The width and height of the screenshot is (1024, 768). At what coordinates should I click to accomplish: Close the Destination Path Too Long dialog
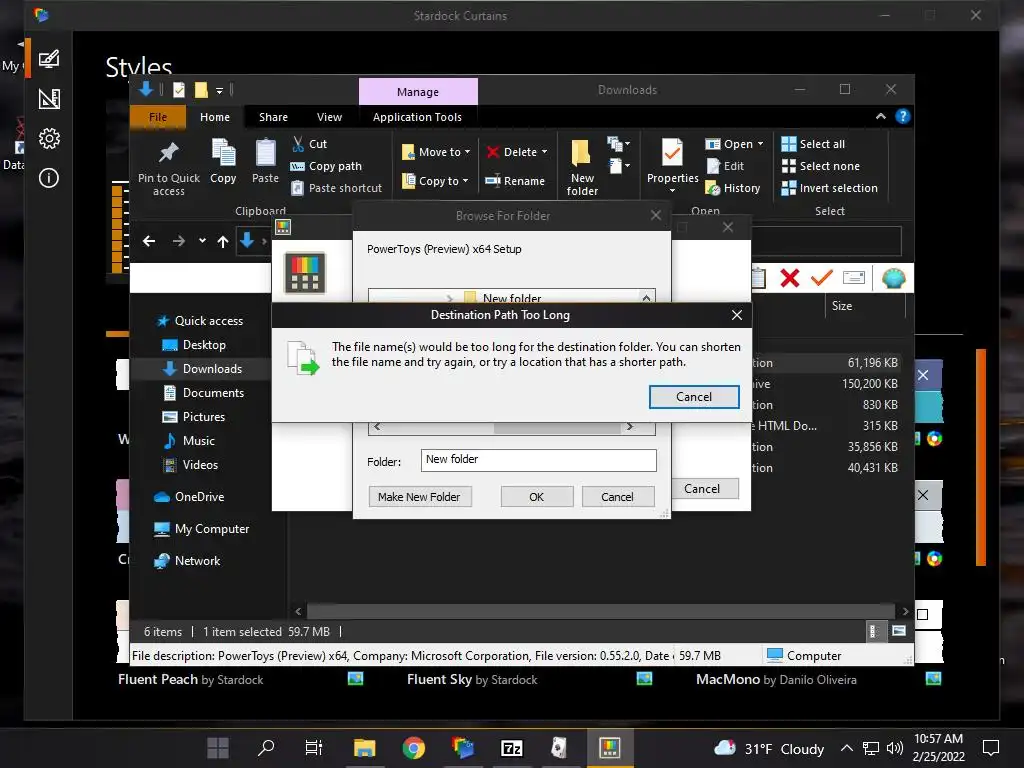tap(737, 315)
